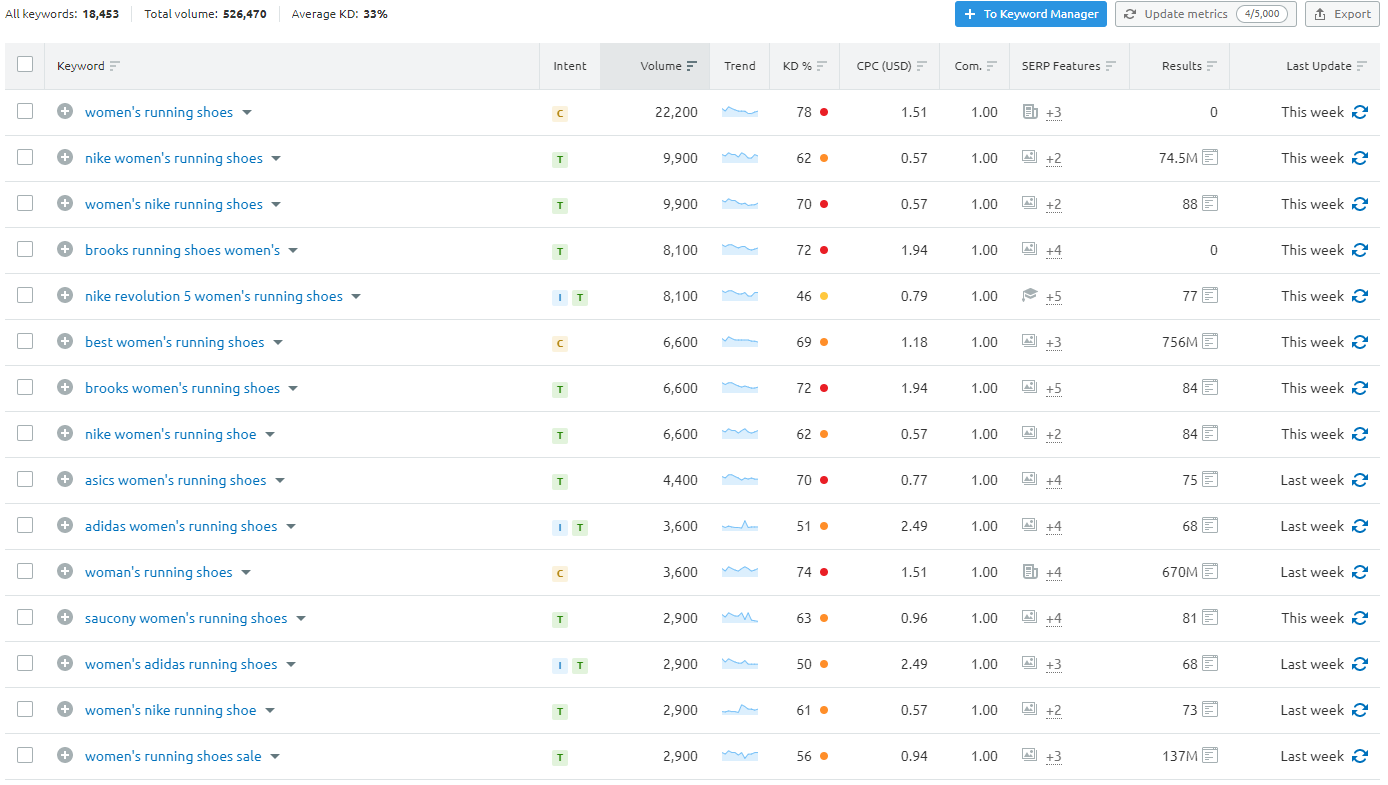
Task: Expand dropdown arrow beside women's running shoes
Action: click(x=247, y=113)
